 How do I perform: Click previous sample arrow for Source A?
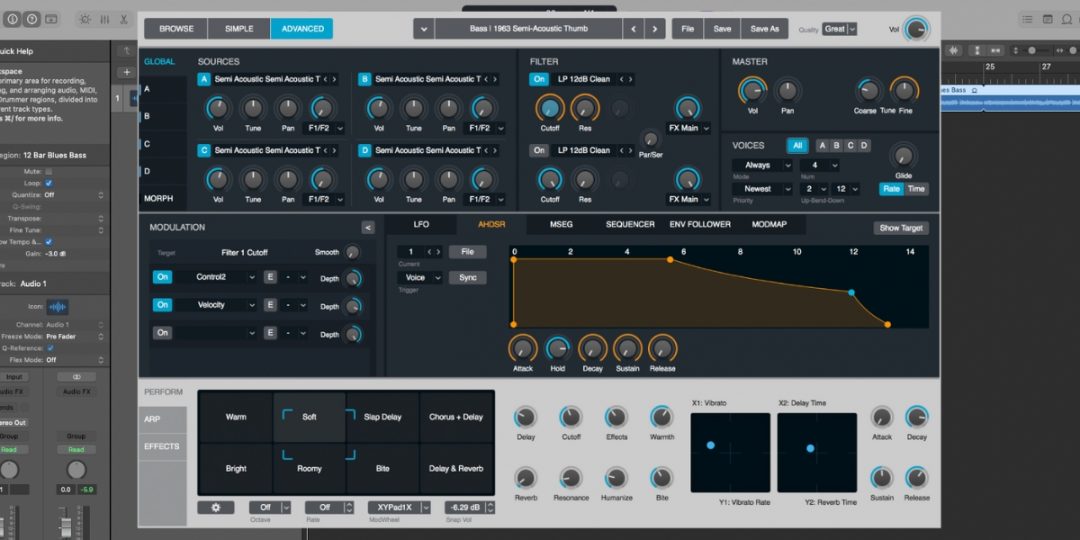pos(326,79)
